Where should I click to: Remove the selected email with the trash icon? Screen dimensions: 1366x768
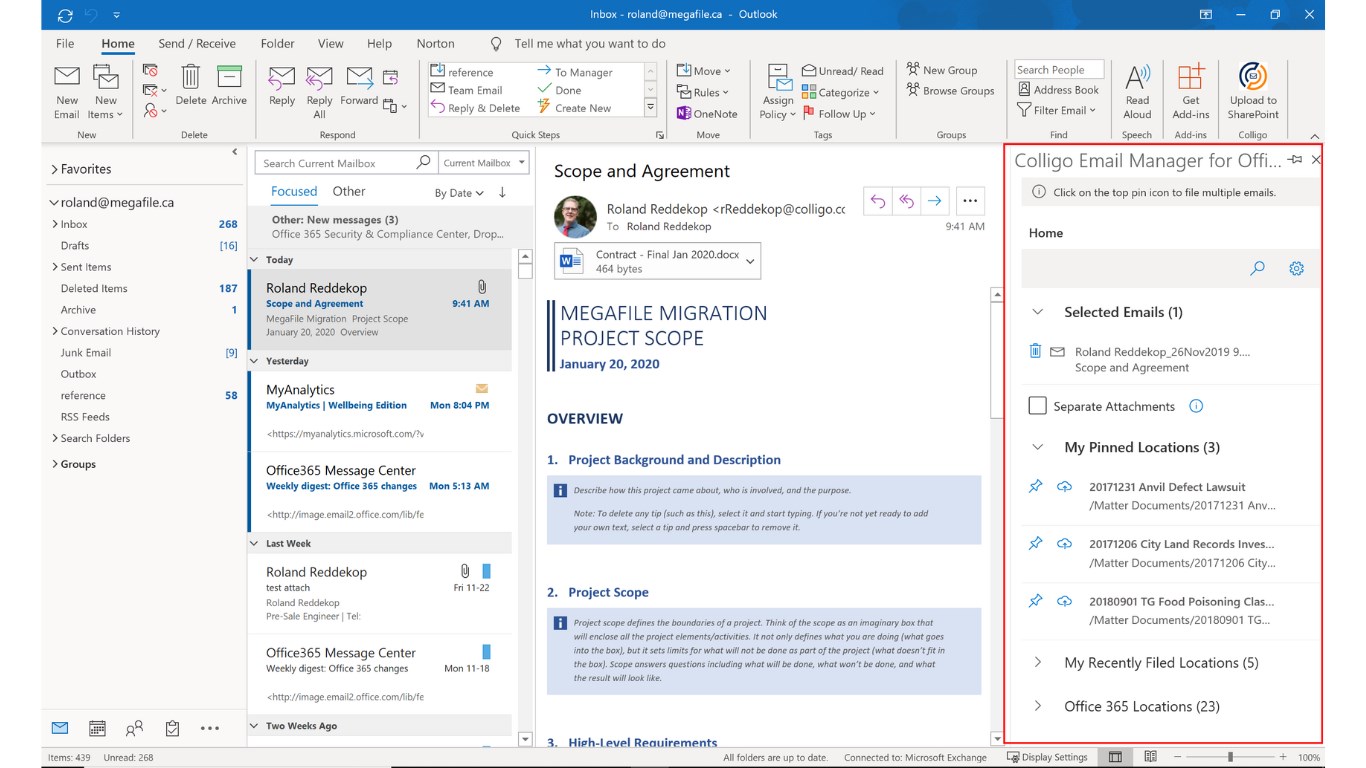click(1035, 351)
